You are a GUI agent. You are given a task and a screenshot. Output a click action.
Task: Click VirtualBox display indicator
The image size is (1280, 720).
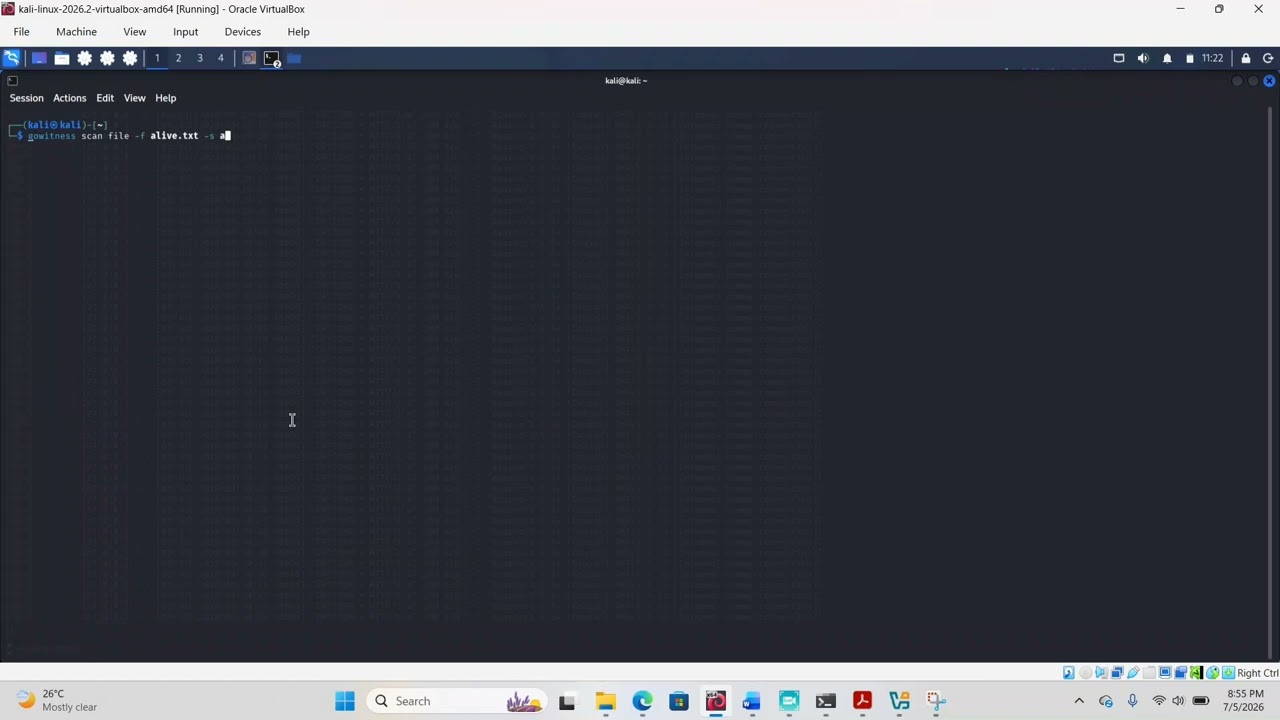(1165, 673)
